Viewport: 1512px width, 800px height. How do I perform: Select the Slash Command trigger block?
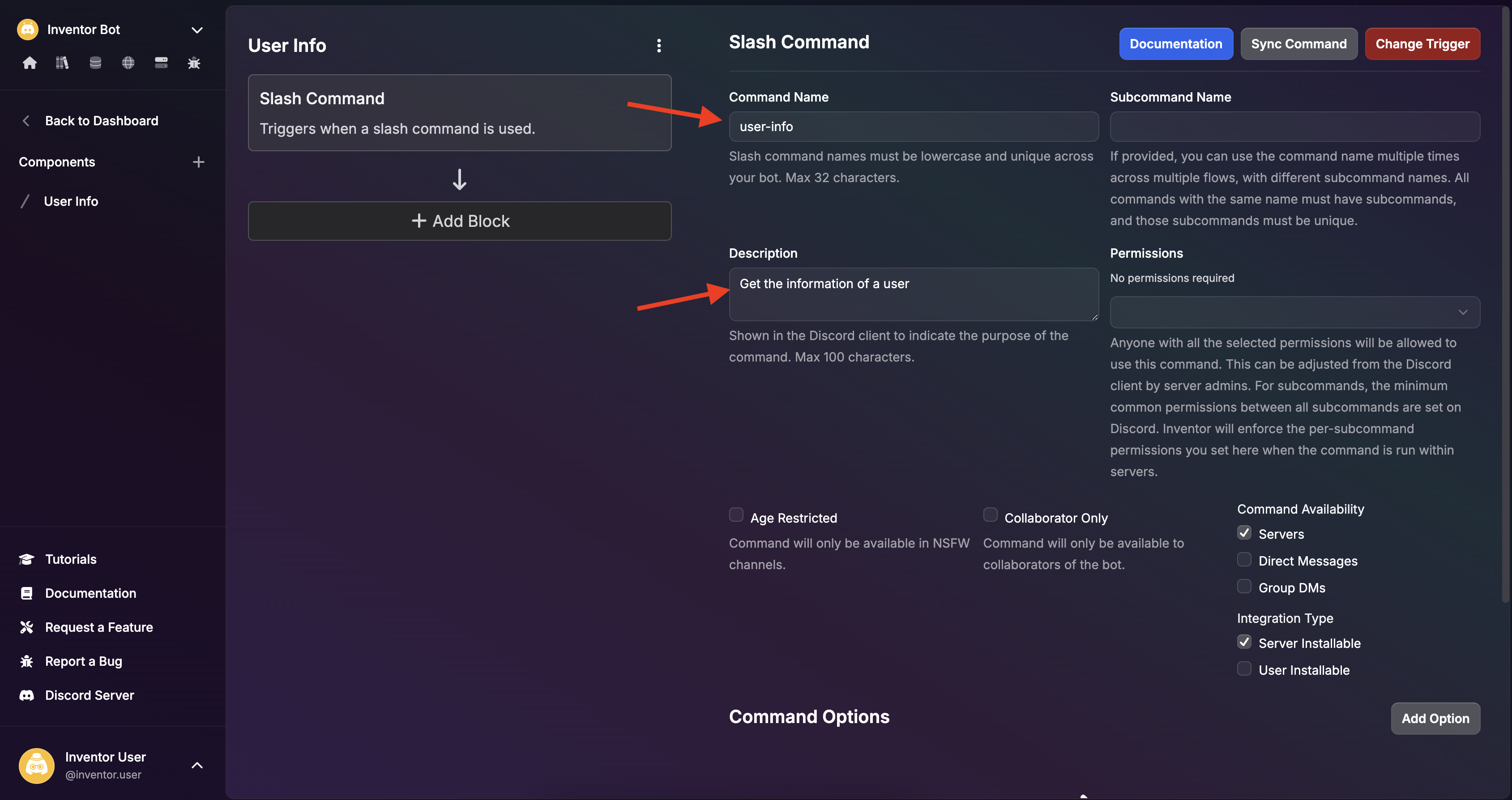coord(460,113)
